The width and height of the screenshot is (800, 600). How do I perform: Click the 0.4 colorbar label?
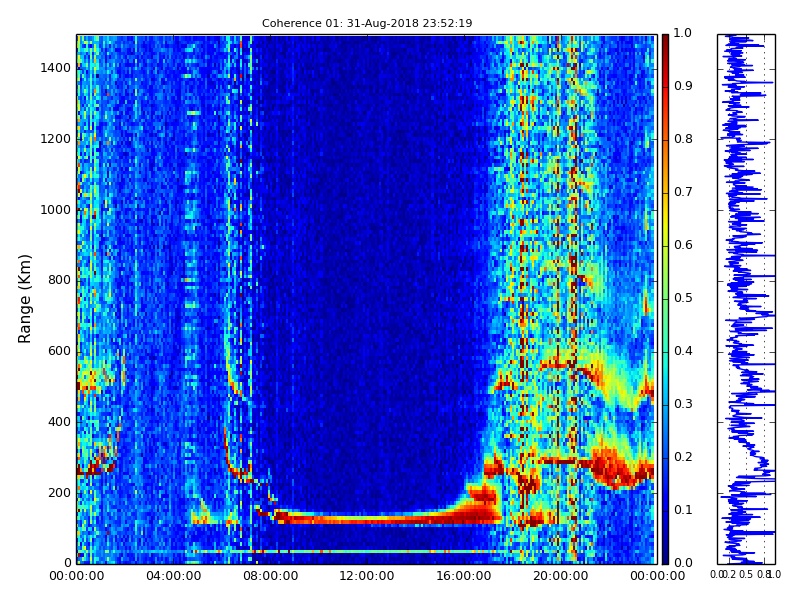pos(683,351)
